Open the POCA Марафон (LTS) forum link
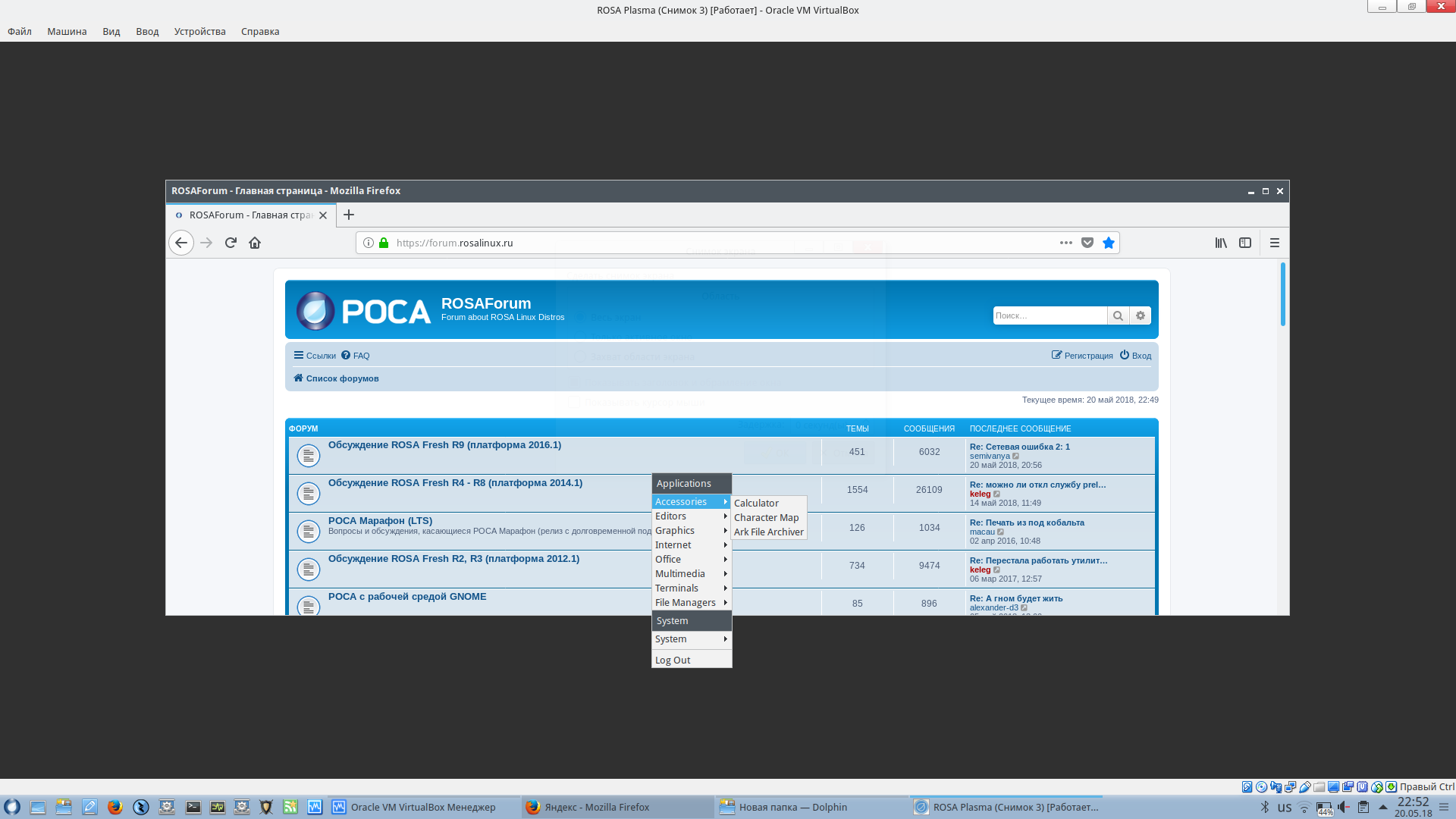1456x819 pixels. (x=380, y=521)
